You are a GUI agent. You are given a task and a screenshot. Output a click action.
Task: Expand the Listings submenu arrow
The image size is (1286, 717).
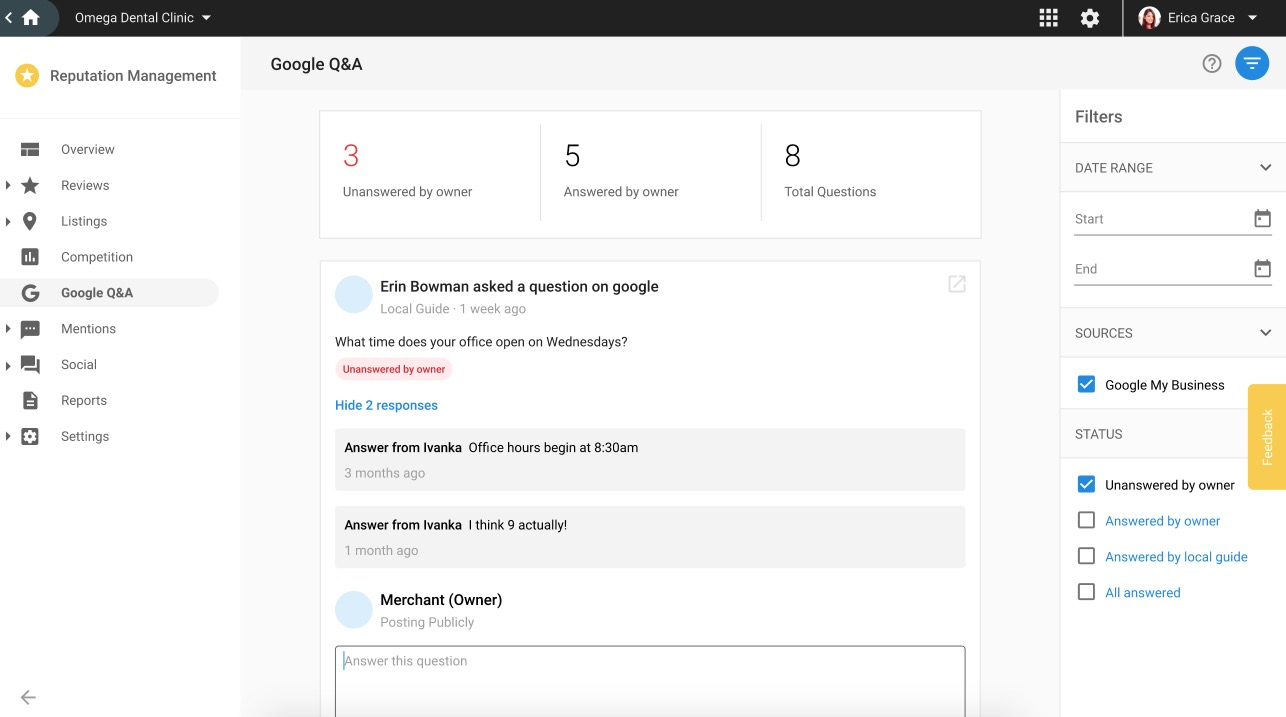(x=8, y=221)
